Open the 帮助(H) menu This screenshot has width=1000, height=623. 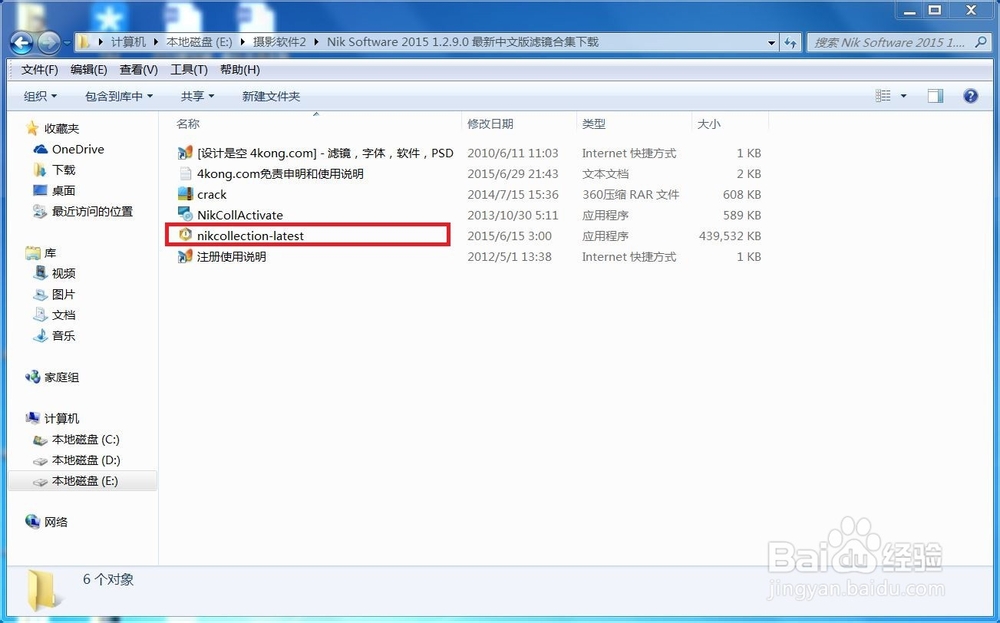(240, 70)
